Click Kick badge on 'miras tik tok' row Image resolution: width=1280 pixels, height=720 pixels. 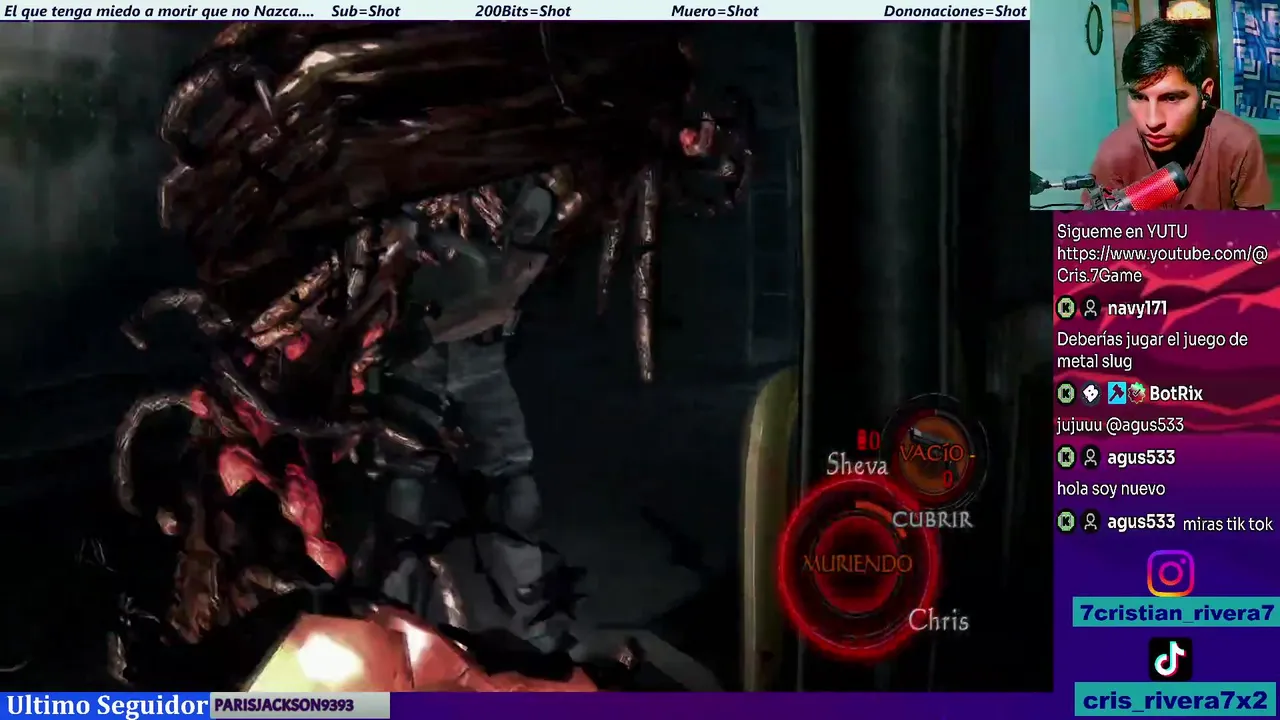pos(1066,522)
